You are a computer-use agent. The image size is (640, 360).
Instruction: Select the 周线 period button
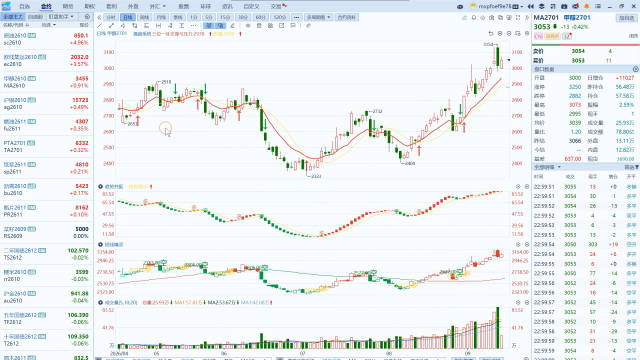(144, 17)
